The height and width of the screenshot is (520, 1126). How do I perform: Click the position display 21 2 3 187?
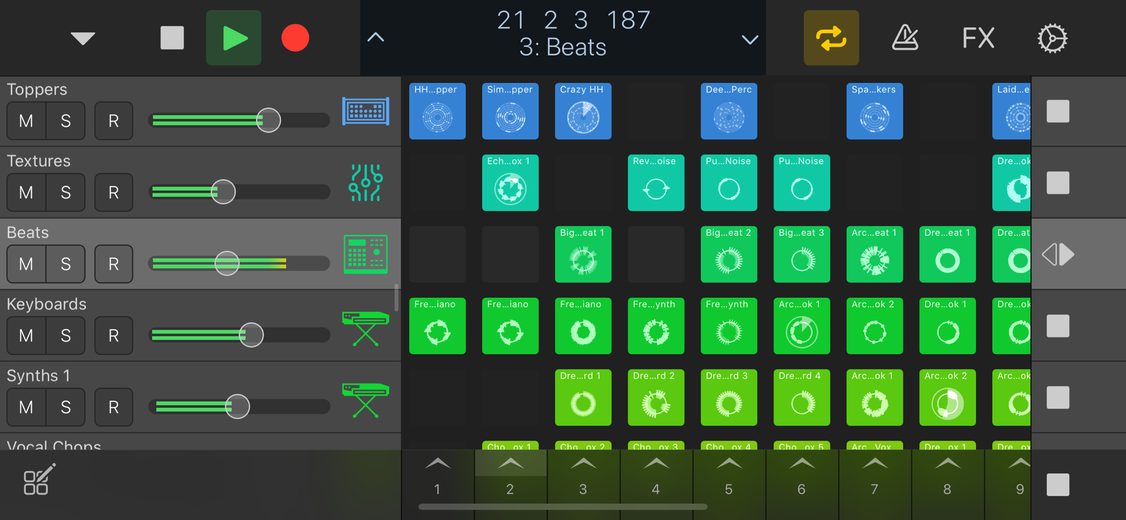tap(573, 20)
